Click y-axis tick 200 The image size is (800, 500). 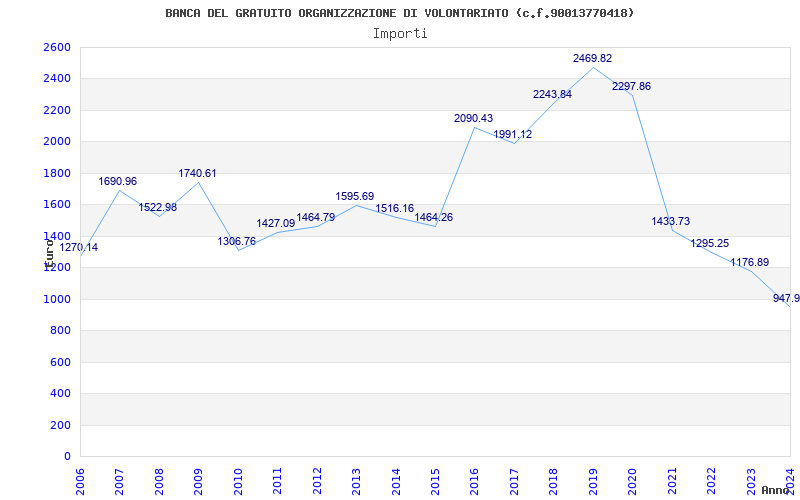(x=61, y=425)
